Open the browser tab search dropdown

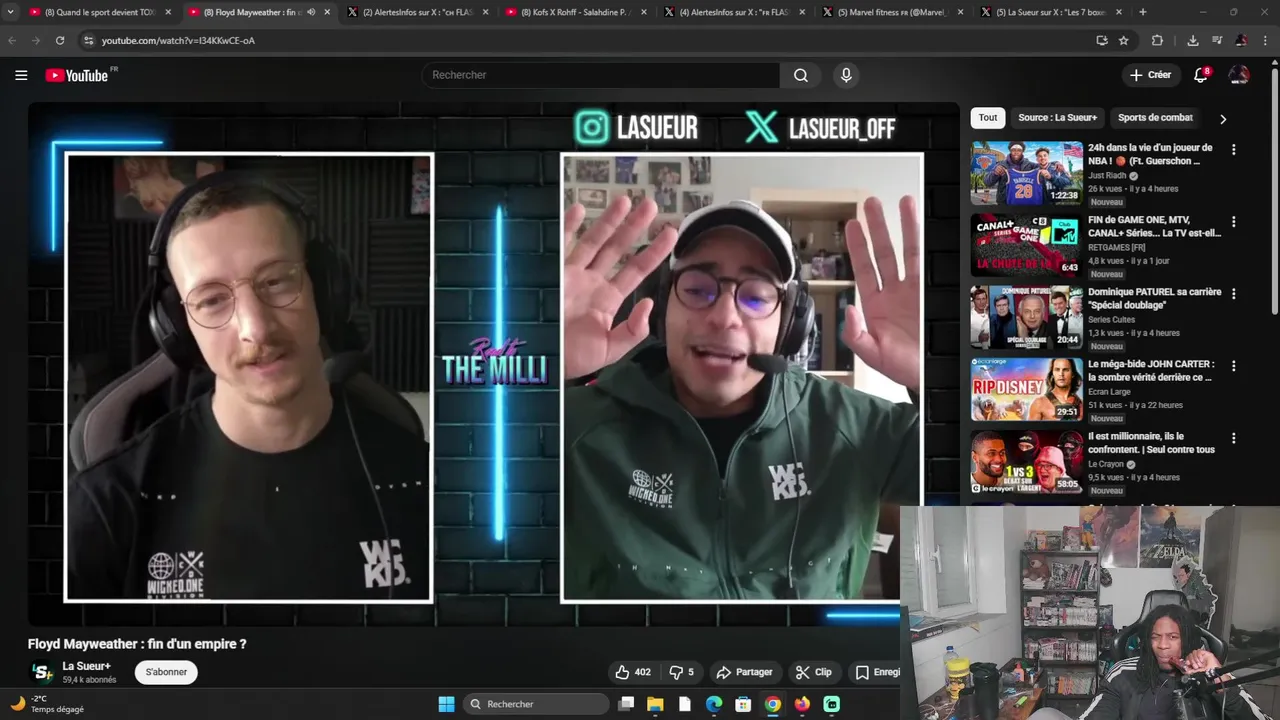click(10, 12)
